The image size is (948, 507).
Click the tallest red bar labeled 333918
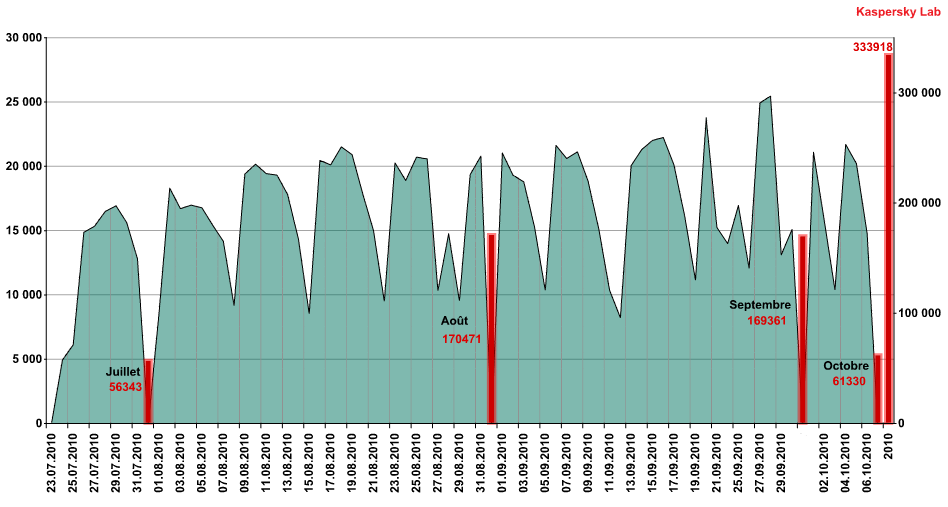[889, 238]
